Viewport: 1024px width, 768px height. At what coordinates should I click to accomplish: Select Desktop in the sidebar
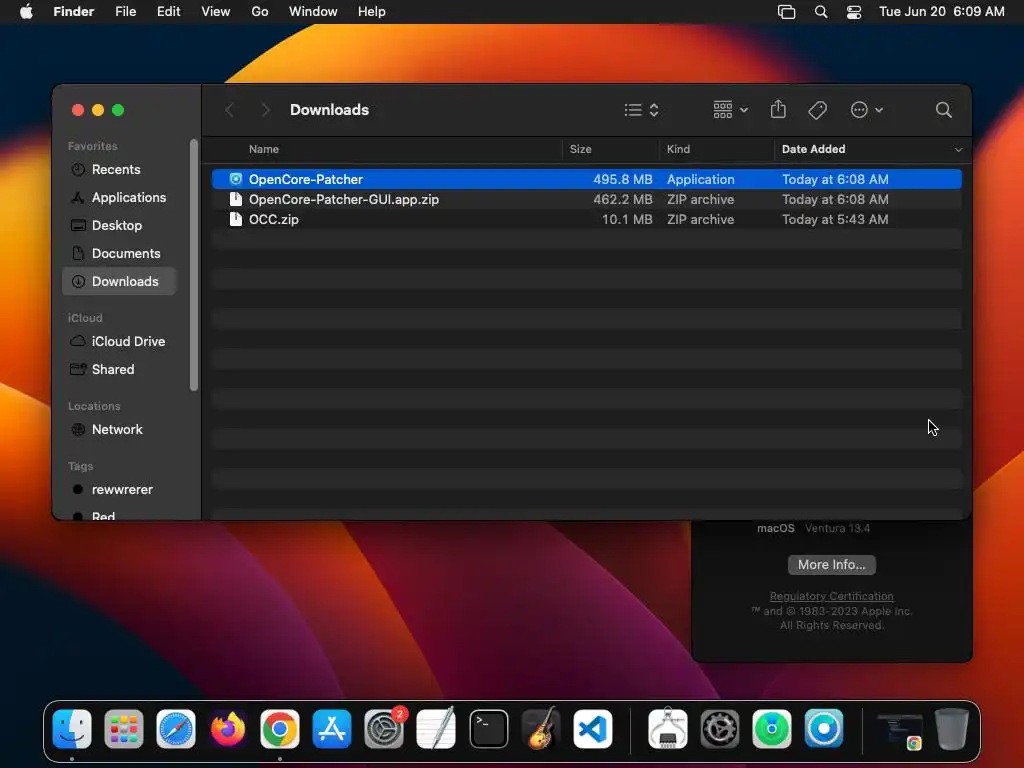(119, 225)
